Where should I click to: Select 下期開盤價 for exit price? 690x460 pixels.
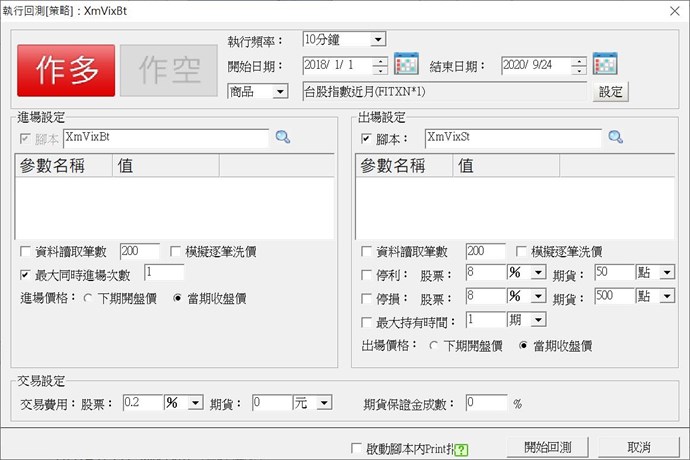(433, 346)
